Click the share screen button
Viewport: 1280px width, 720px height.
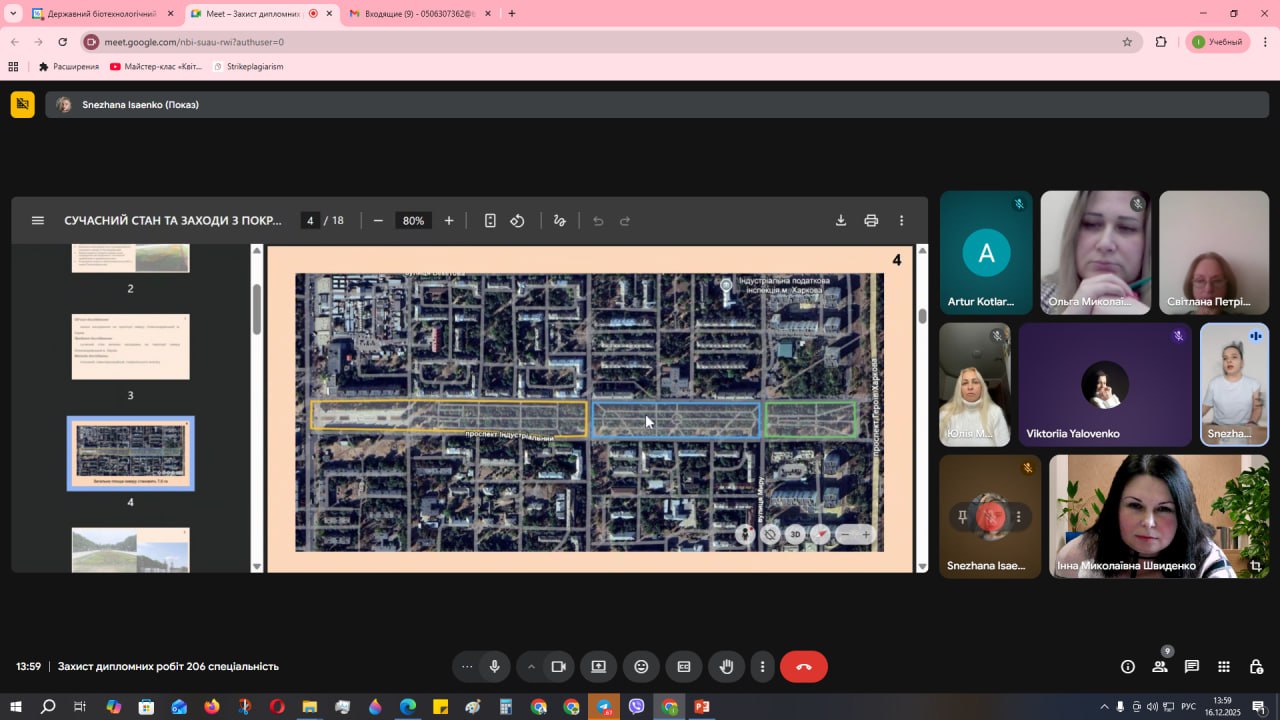point(598,667)
